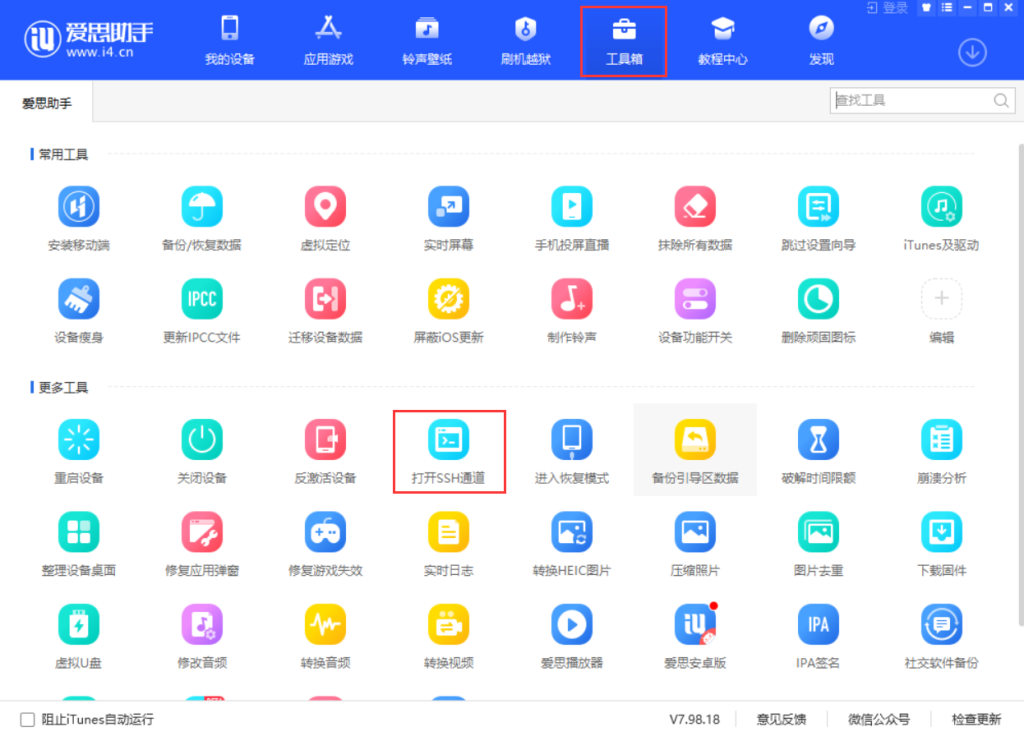Click the 检查更新 link

(978, 719)
